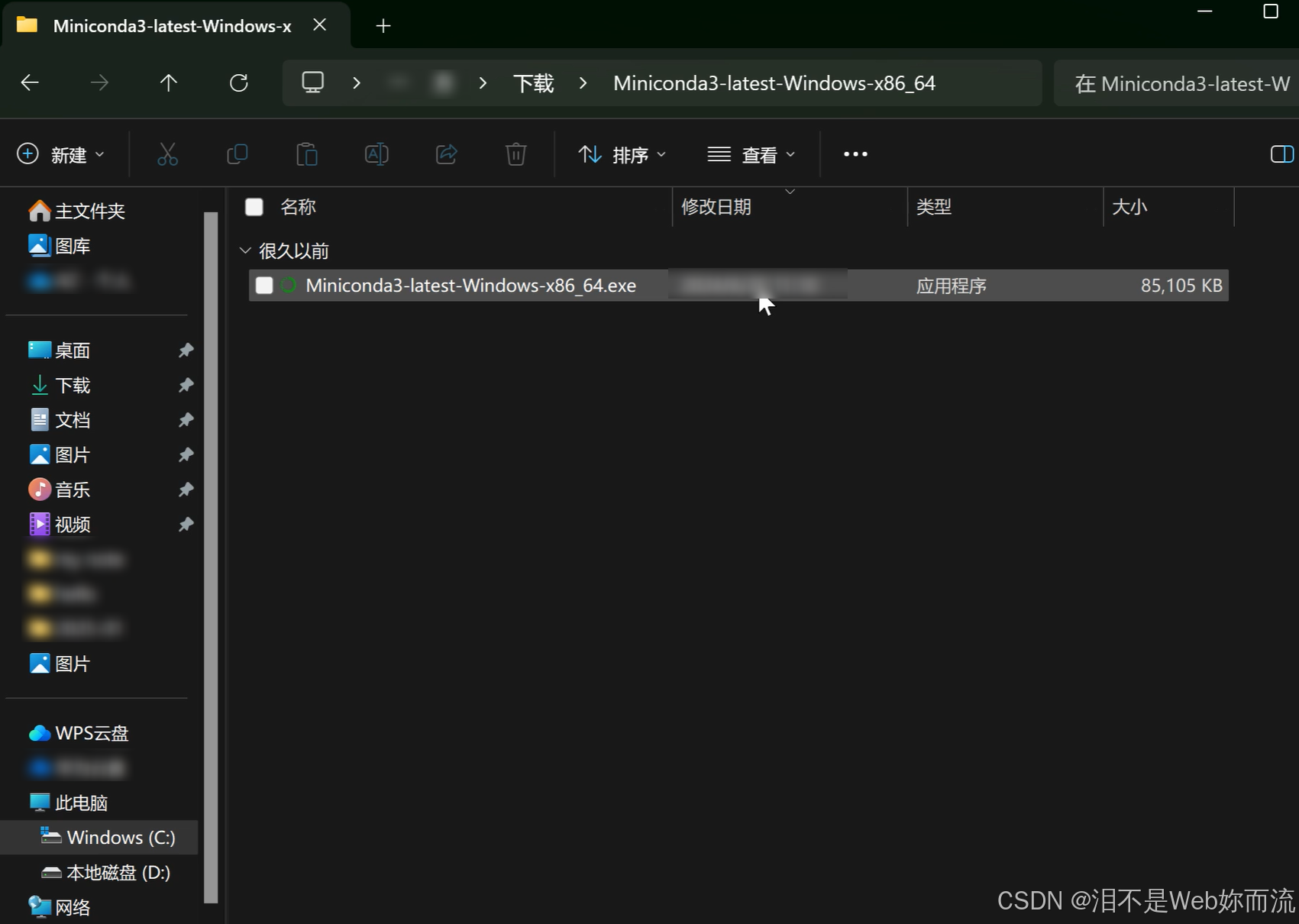
Task: Click the Rename icon in toolbar
Action: [x=376, y=154]
